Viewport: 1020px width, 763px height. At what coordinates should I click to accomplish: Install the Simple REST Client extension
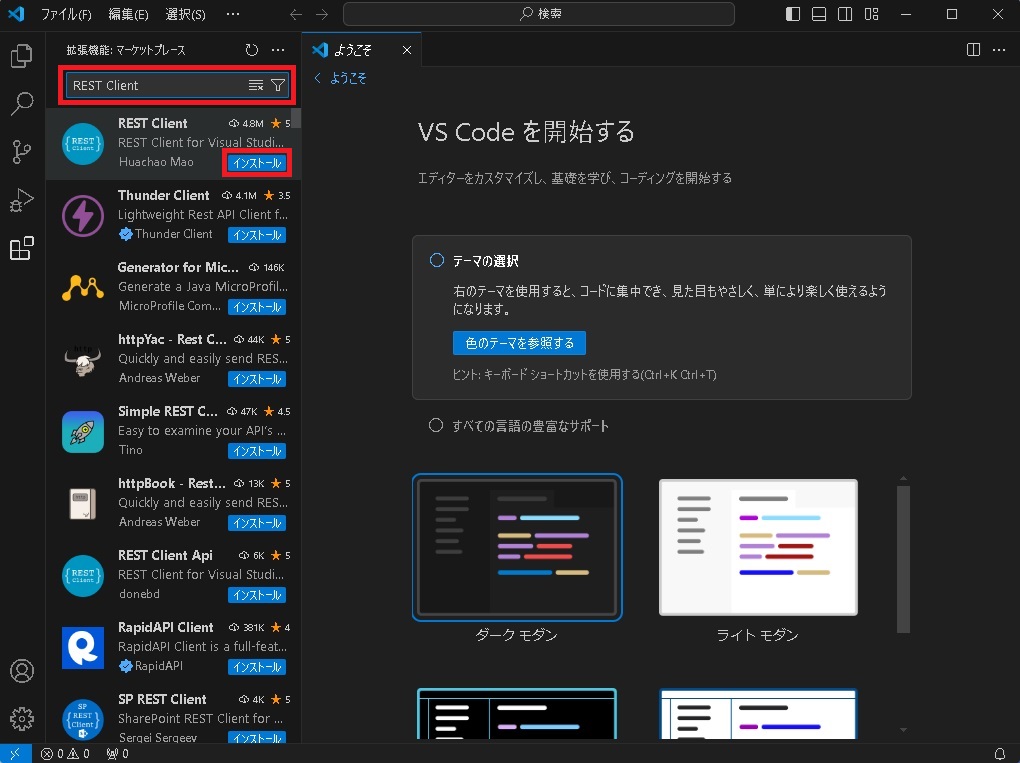click(x=257, y=451)
